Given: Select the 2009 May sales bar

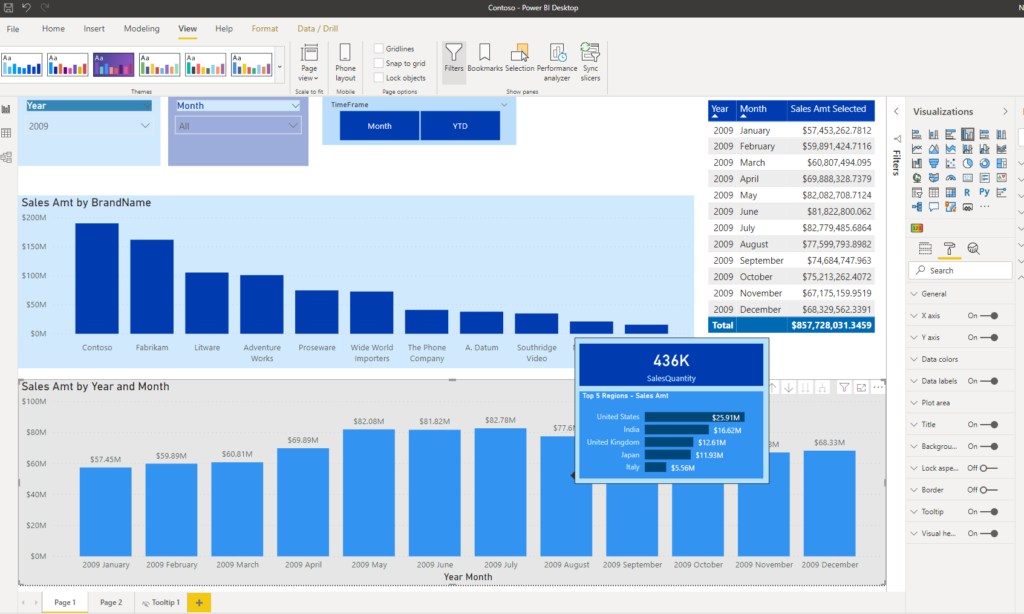Looking at the screenshot, I should pos(369,493).
